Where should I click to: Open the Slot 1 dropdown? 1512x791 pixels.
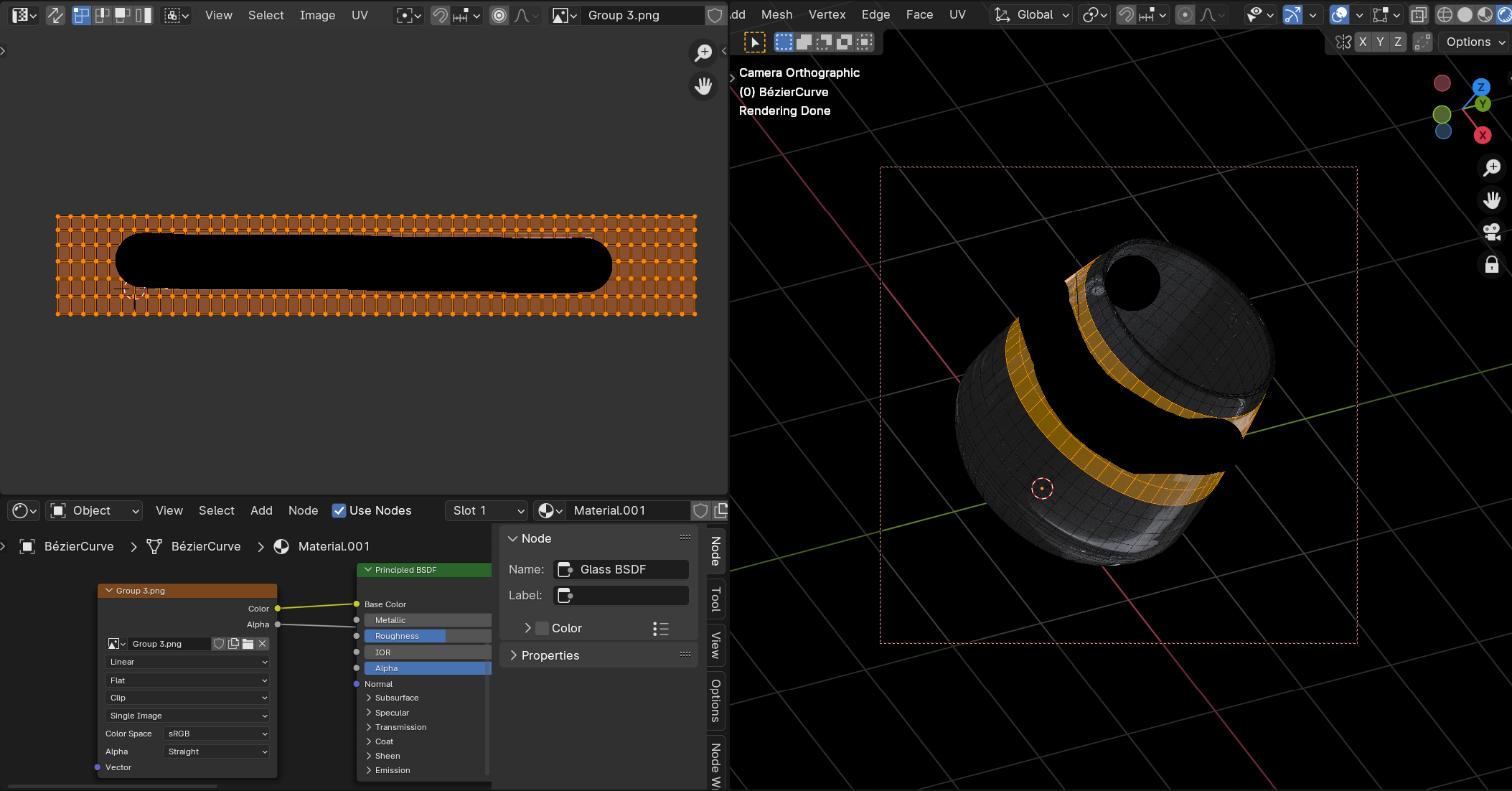488,510
